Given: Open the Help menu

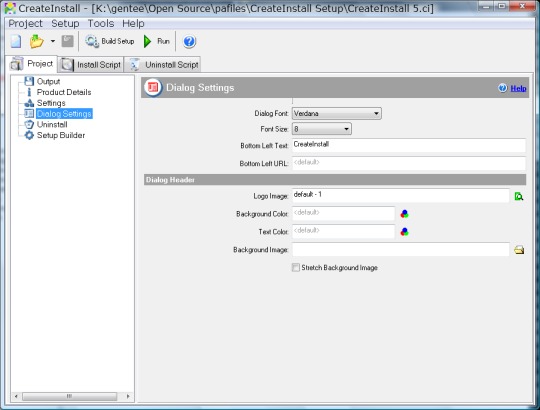Looking at the screenshot, I should [x=133, y=23].
